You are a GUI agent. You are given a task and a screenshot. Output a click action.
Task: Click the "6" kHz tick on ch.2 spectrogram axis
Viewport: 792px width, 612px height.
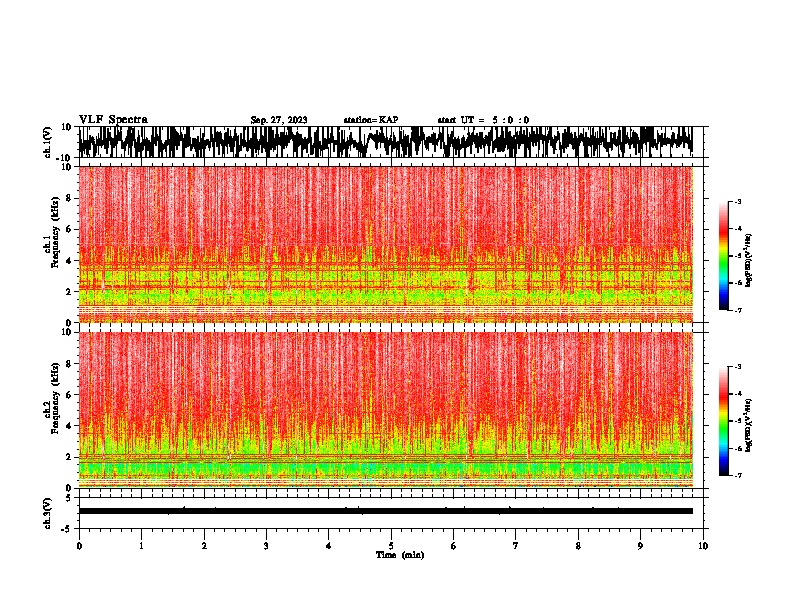pyautogui.click(x=70, y=394)
